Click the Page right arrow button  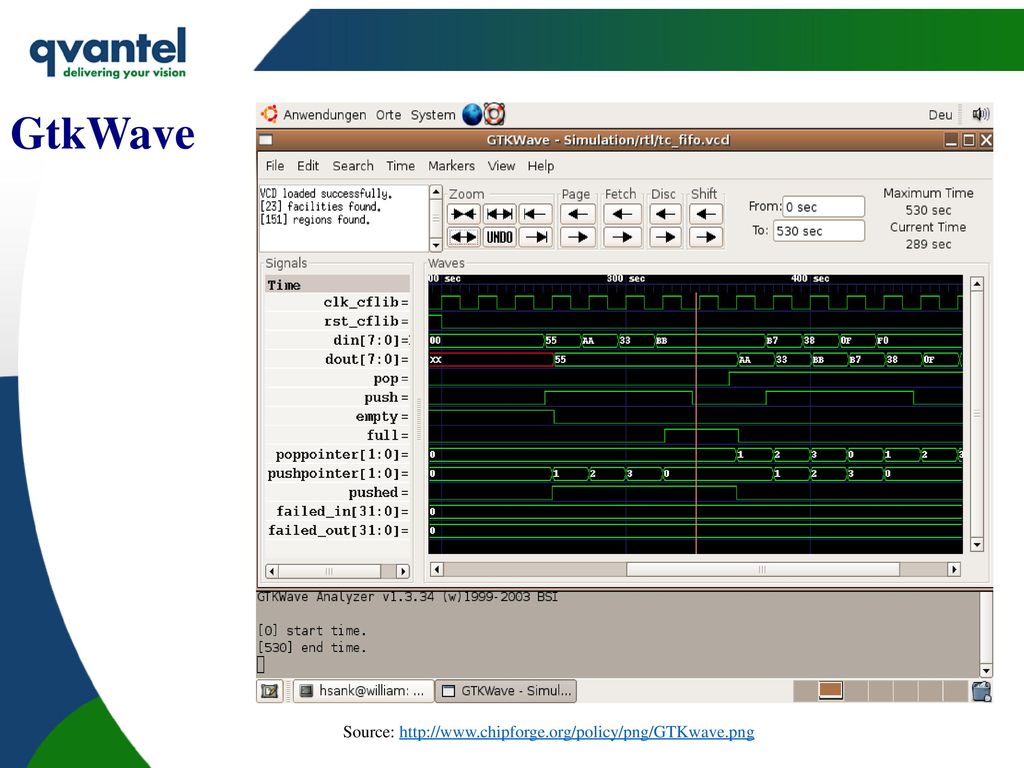[x=578, y=237]
